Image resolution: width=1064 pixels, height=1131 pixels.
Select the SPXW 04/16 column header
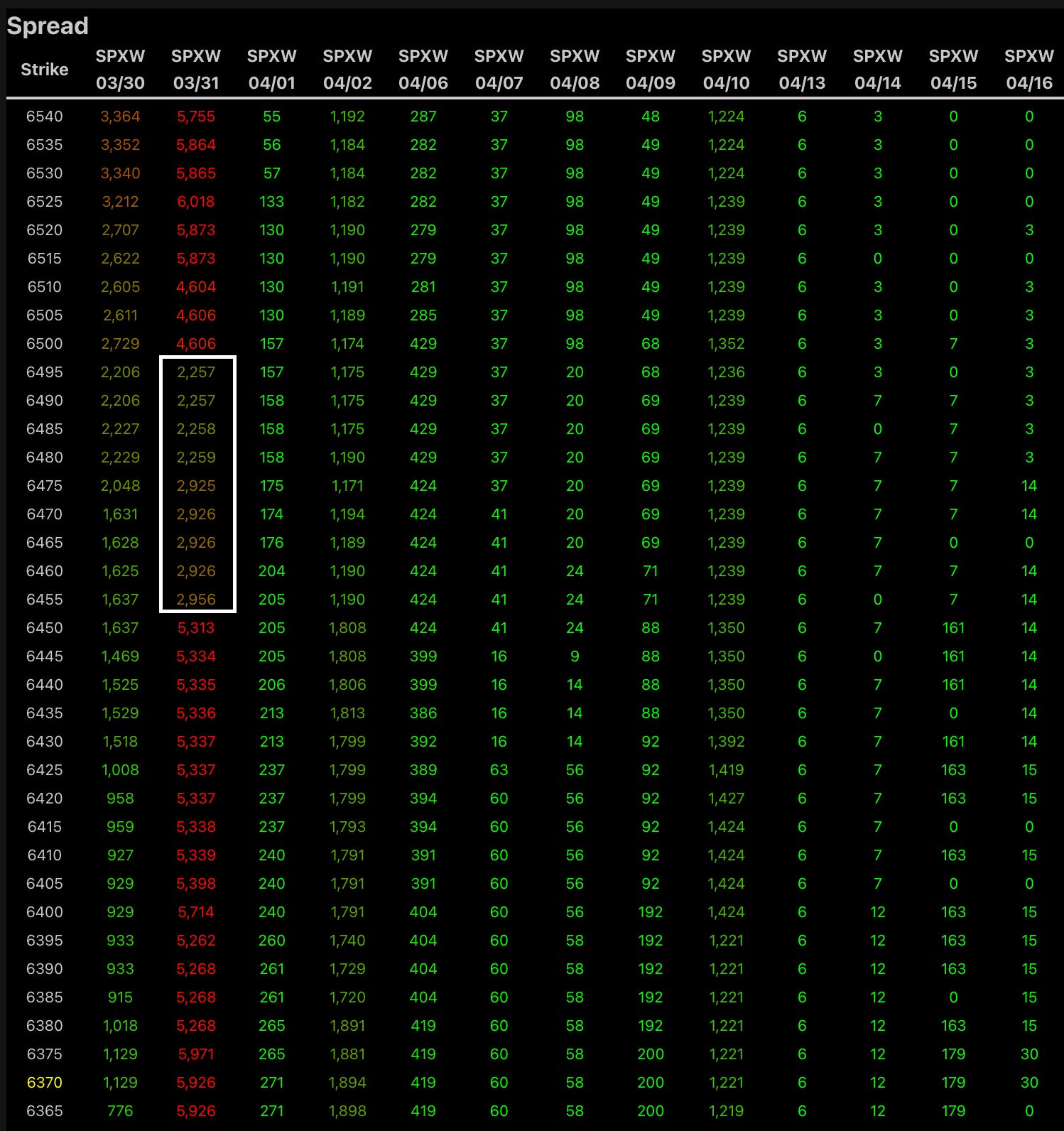(1029, 70)
